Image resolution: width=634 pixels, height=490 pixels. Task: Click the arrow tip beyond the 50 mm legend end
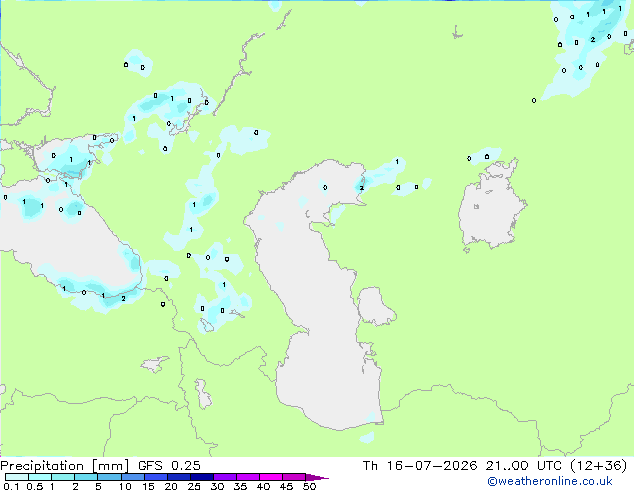319,477
